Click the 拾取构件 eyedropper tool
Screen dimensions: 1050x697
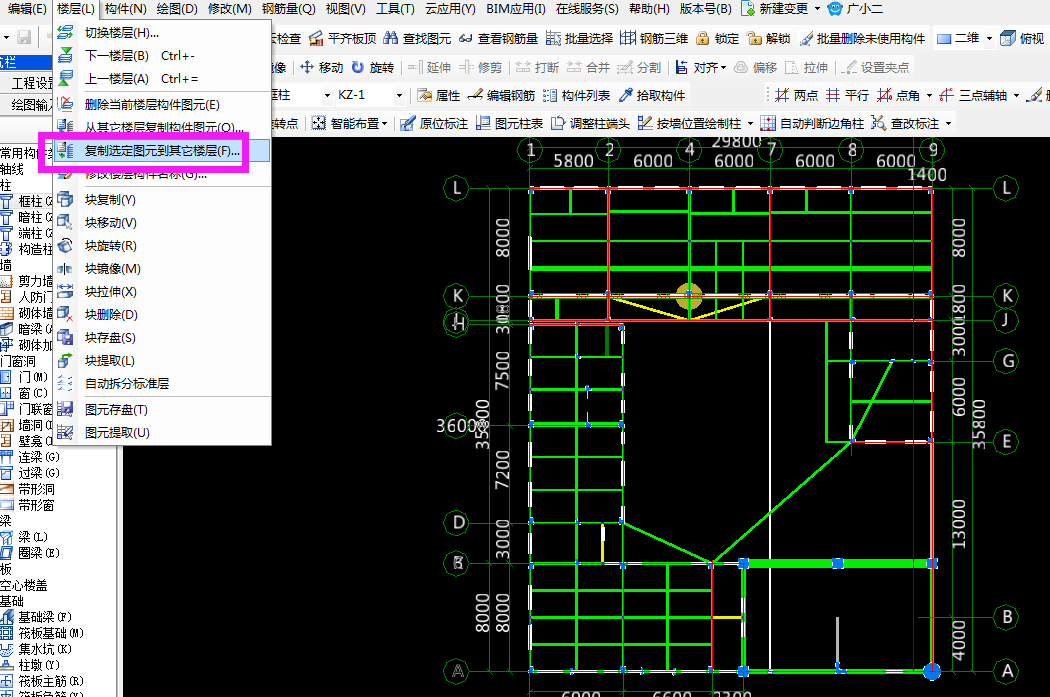(626, 96)
